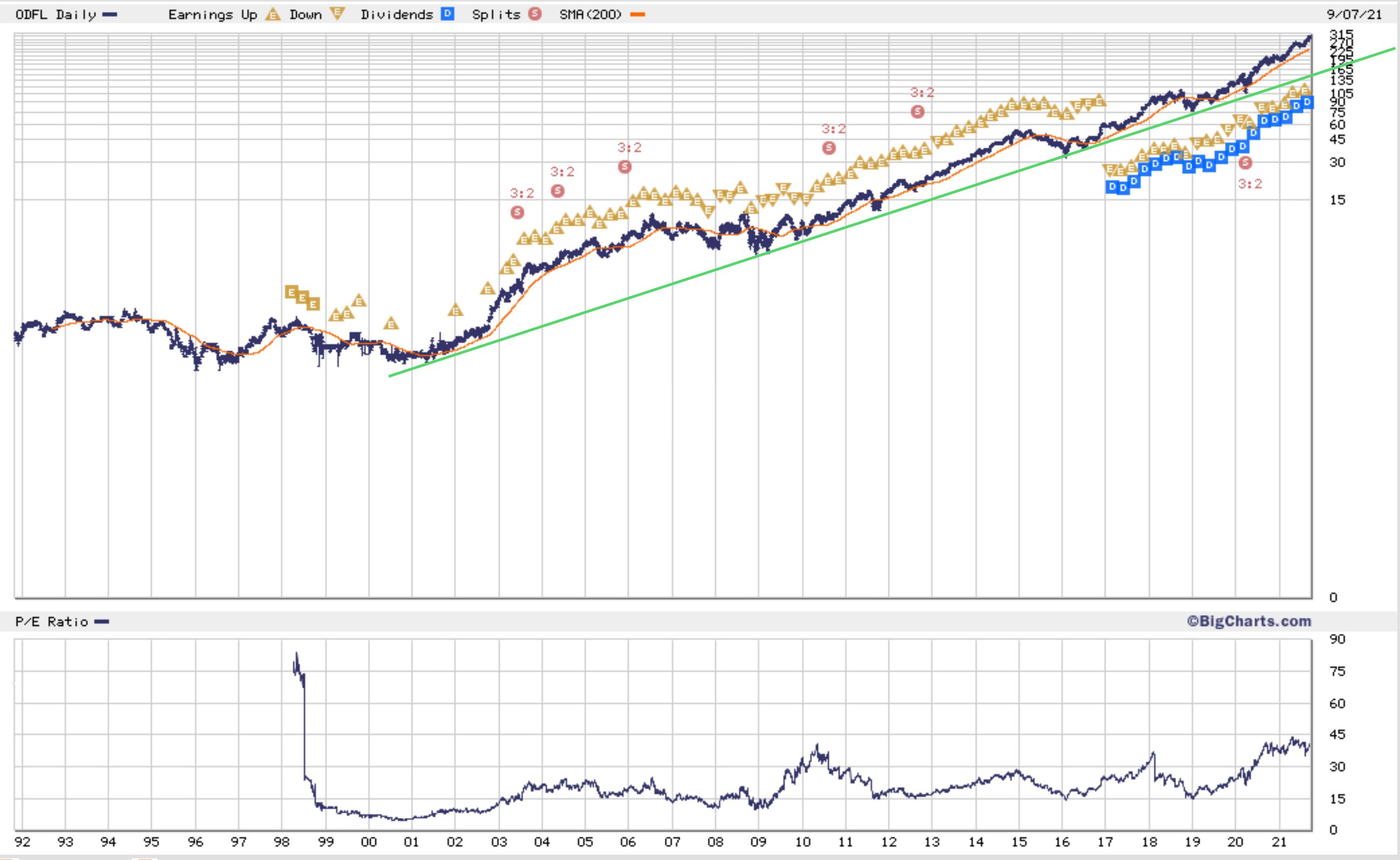
Task: Click the red Splits legend S icon
Action: (535, 14)
